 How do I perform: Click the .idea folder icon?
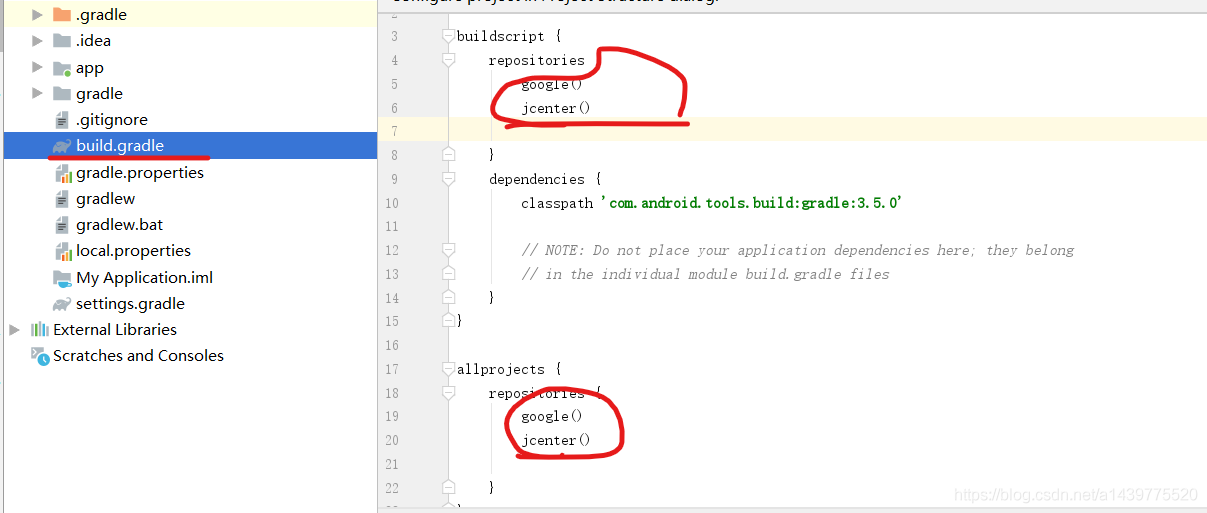point(62,41)
